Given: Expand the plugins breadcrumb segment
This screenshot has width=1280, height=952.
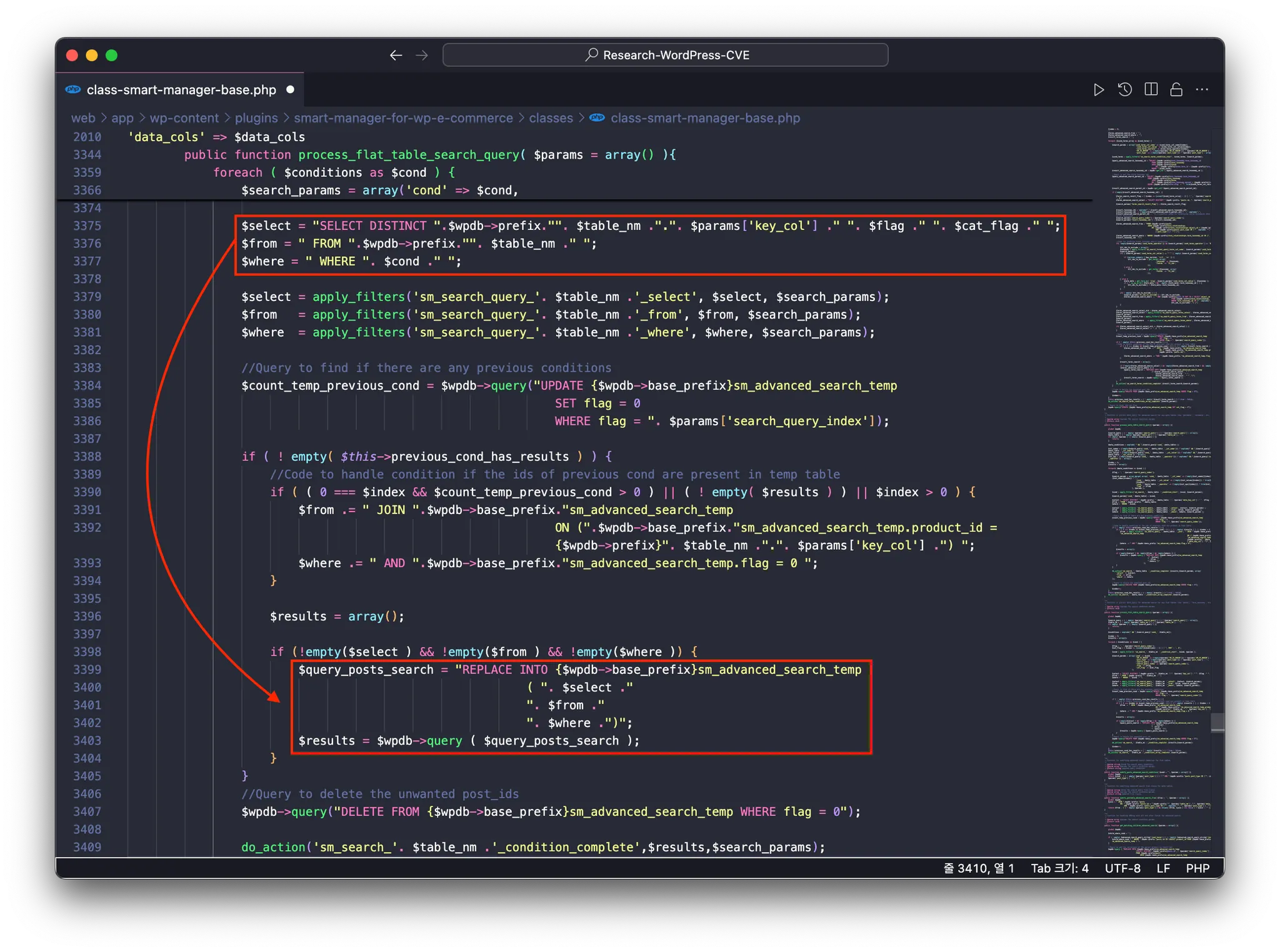Looking at the screenshot, I should [256, 118].
